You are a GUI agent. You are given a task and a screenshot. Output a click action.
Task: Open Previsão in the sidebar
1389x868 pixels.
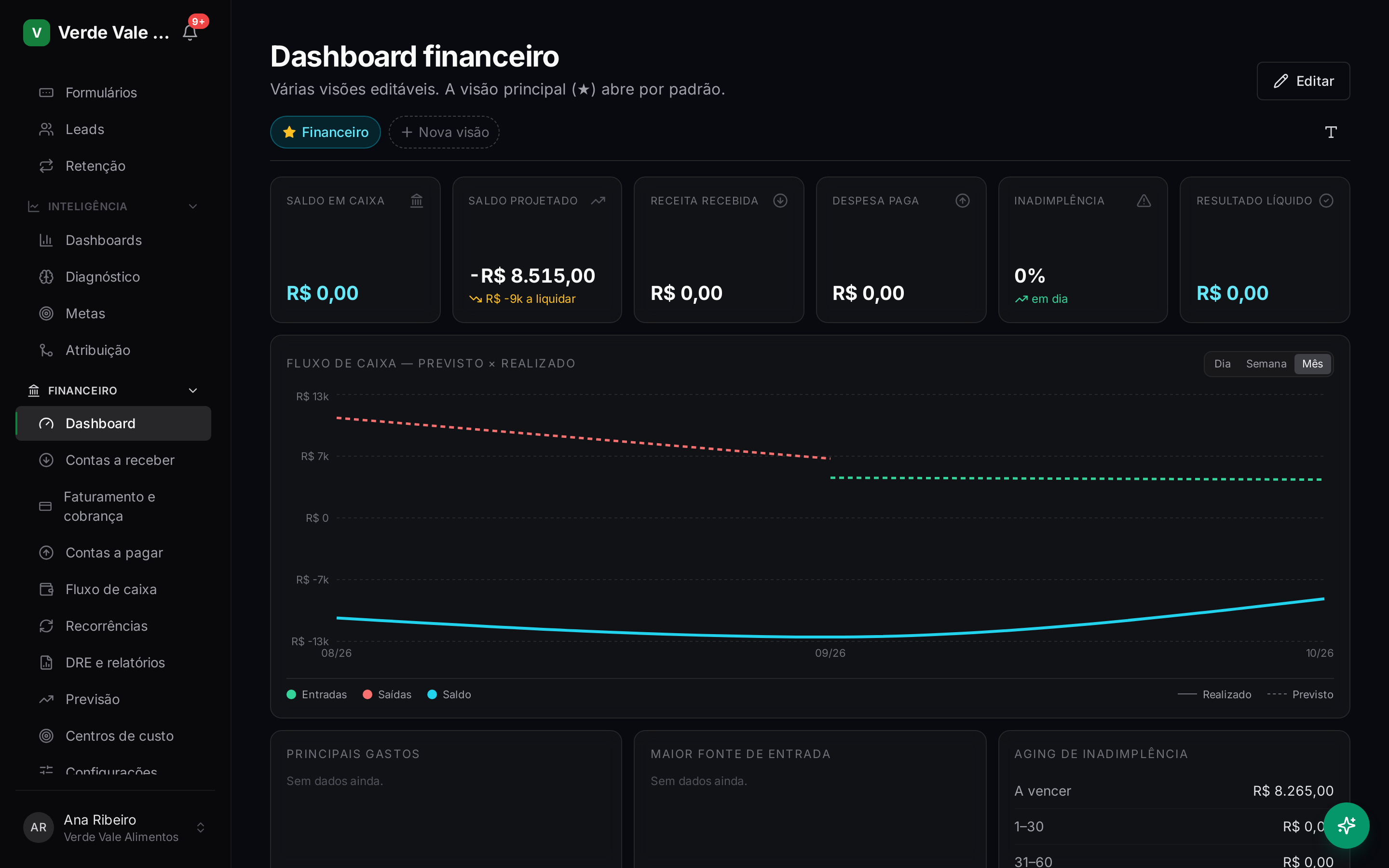coord(113,699)
